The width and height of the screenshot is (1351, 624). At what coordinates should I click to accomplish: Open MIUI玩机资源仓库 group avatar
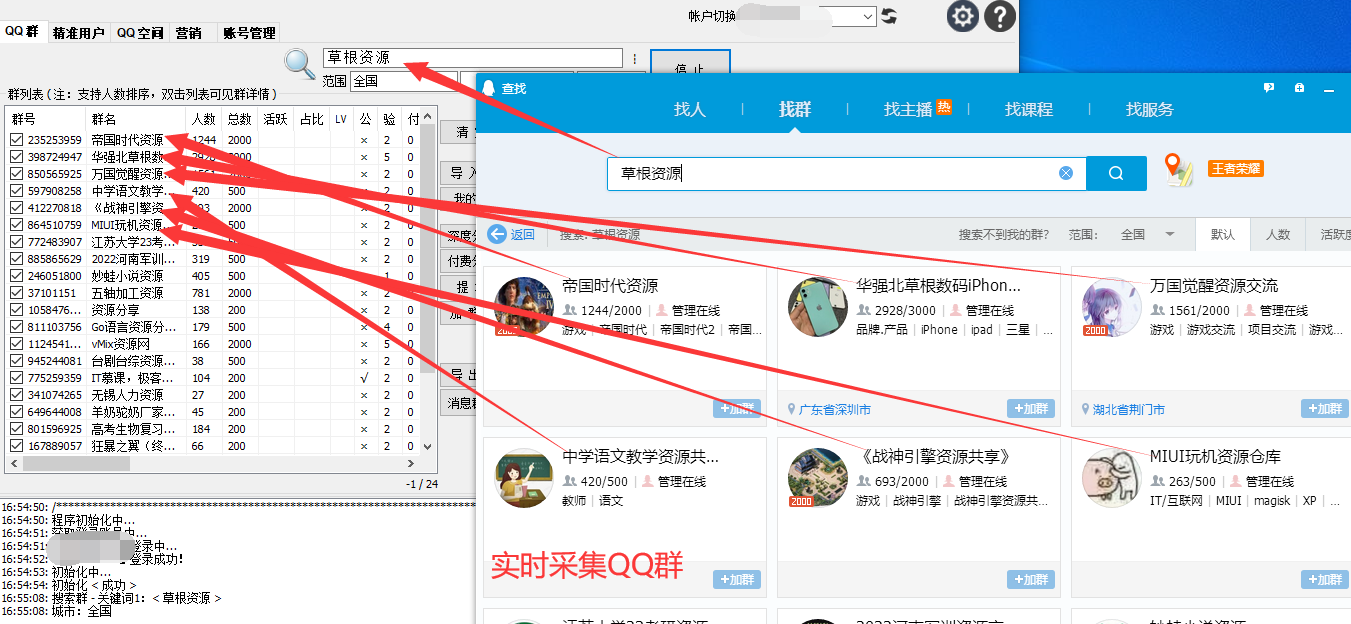click(x=1112, y=477)
